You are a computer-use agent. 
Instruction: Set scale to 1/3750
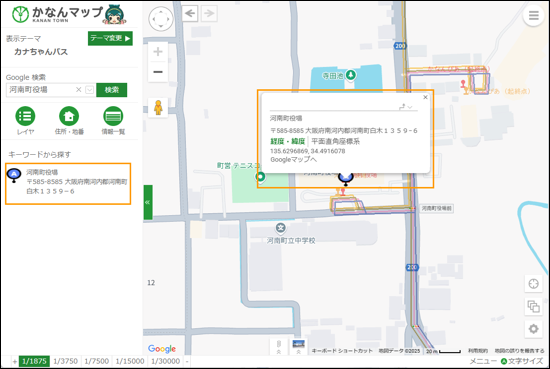[x=65, y=361]
